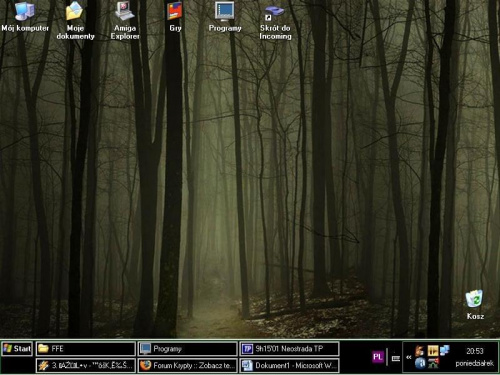
Task: Click the Start button
Action: tap(17, 349)
